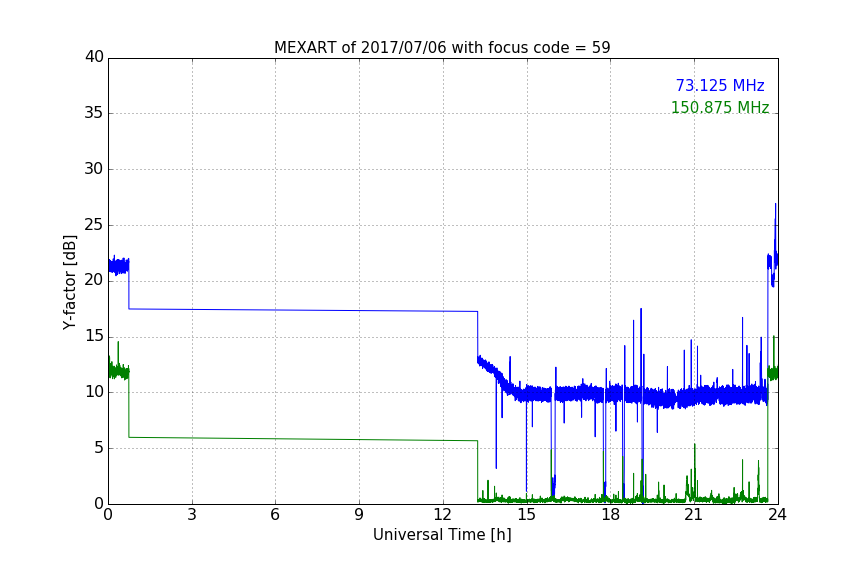The width and height of the screenshot is (864, 576).
Task: Select the green '150.875 MHz' legend label
Action: 720,107
